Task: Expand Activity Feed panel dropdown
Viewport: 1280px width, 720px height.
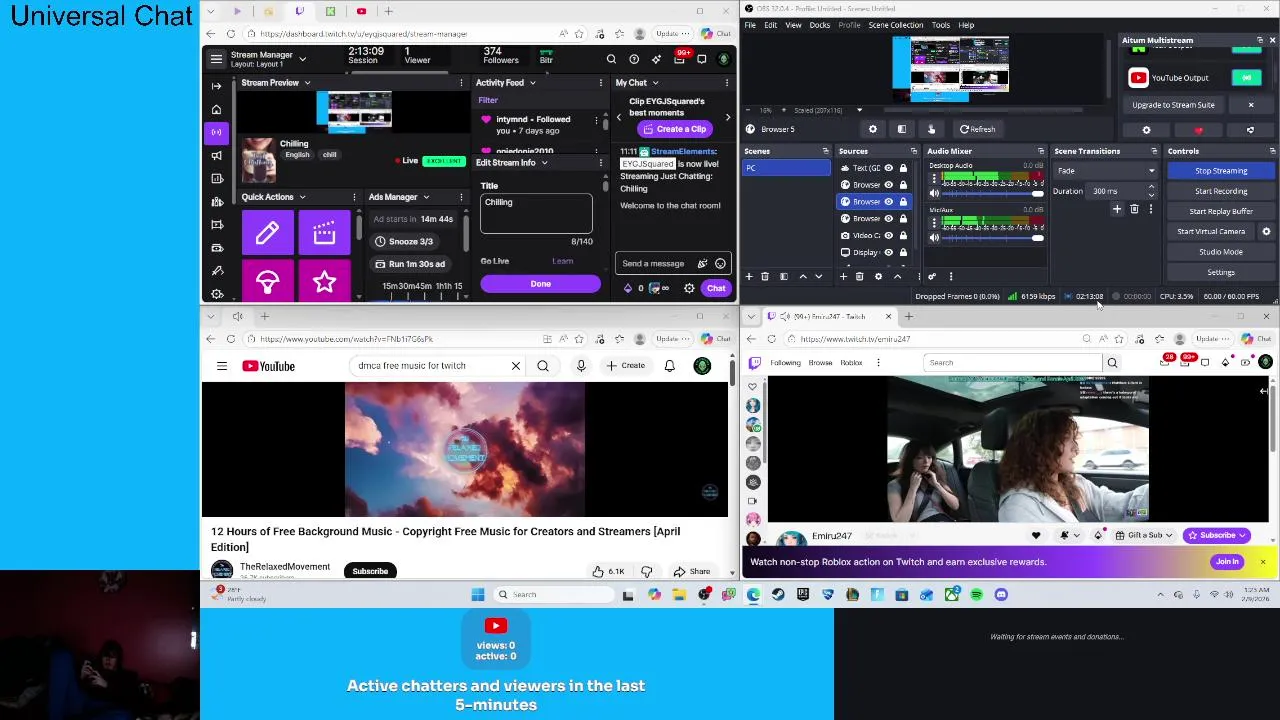Action: [x=532, y=83]
